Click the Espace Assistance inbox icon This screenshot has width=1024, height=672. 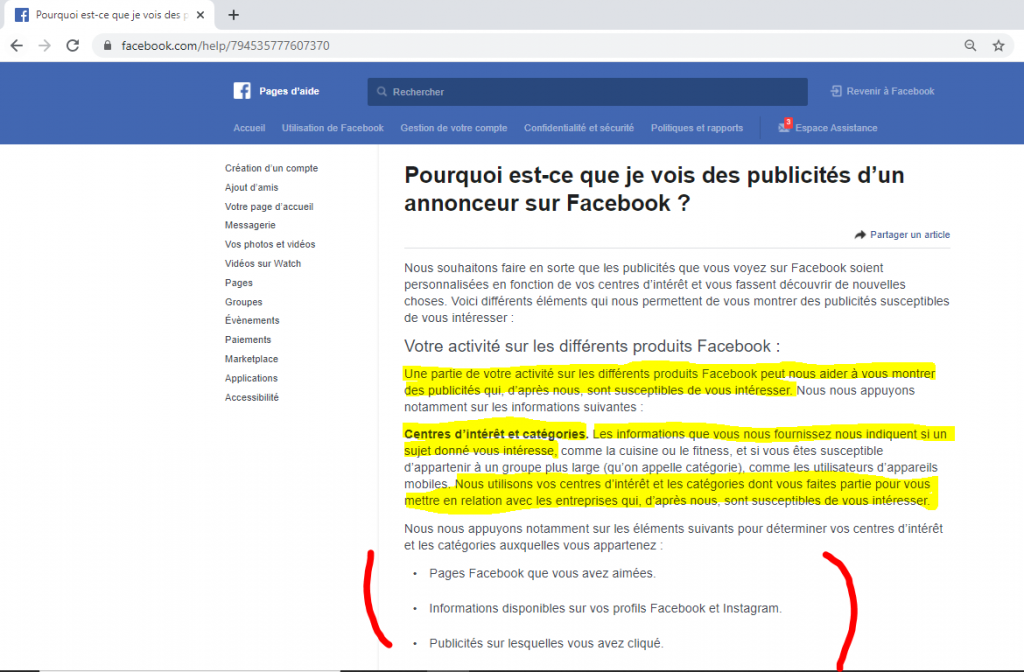click(x=784, y=127)
